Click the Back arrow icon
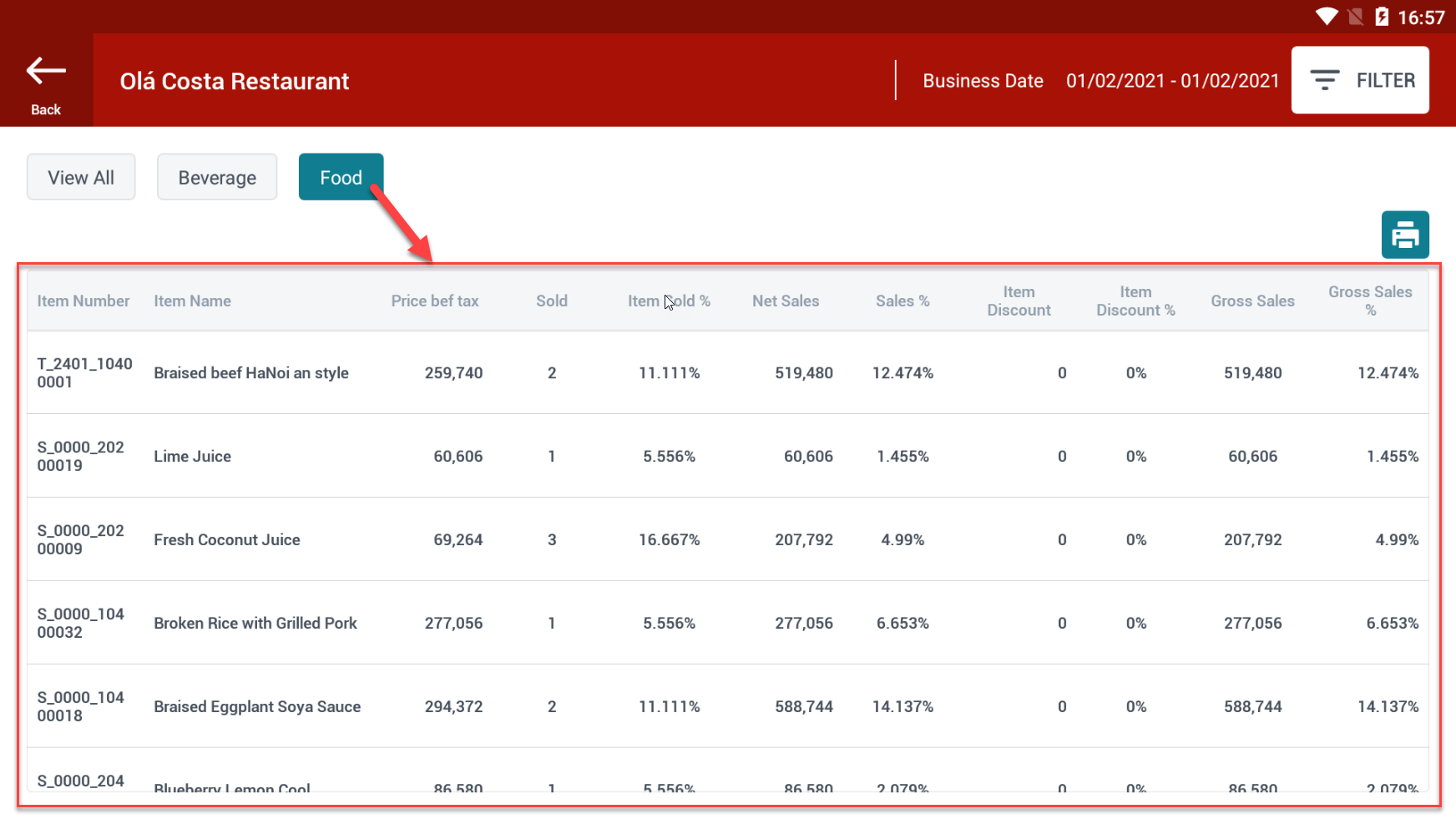 point(46,73)
